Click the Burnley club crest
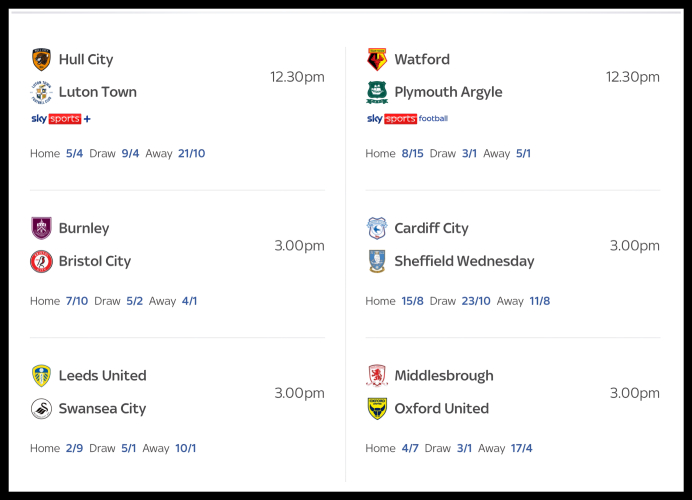The width and height of the screenshot is (692, 500). (x=41, y=228)
